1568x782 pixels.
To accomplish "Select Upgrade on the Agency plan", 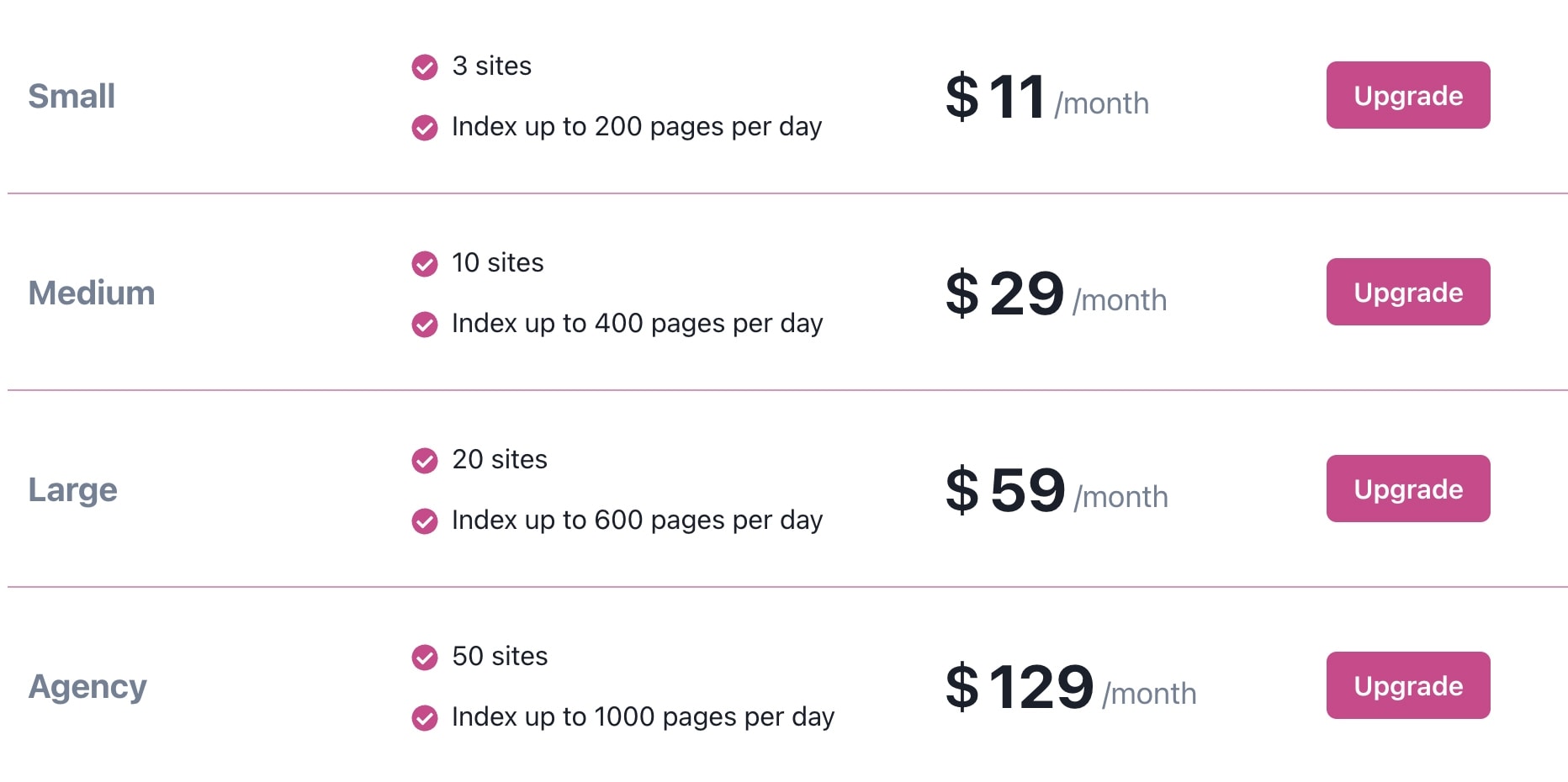I will click(x=1407, y=684).
